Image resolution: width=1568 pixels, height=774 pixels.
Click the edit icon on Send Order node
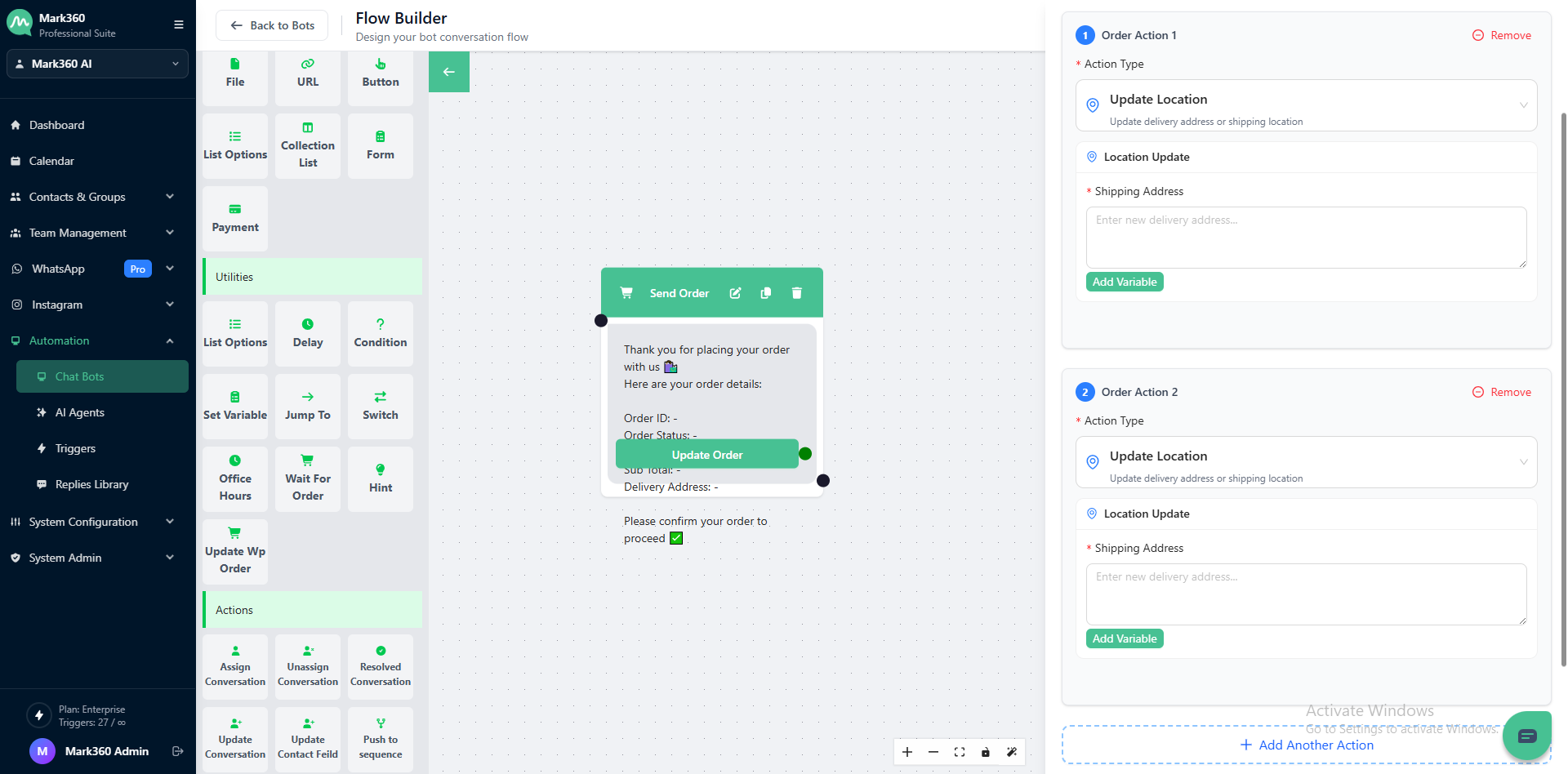(735, 293)
